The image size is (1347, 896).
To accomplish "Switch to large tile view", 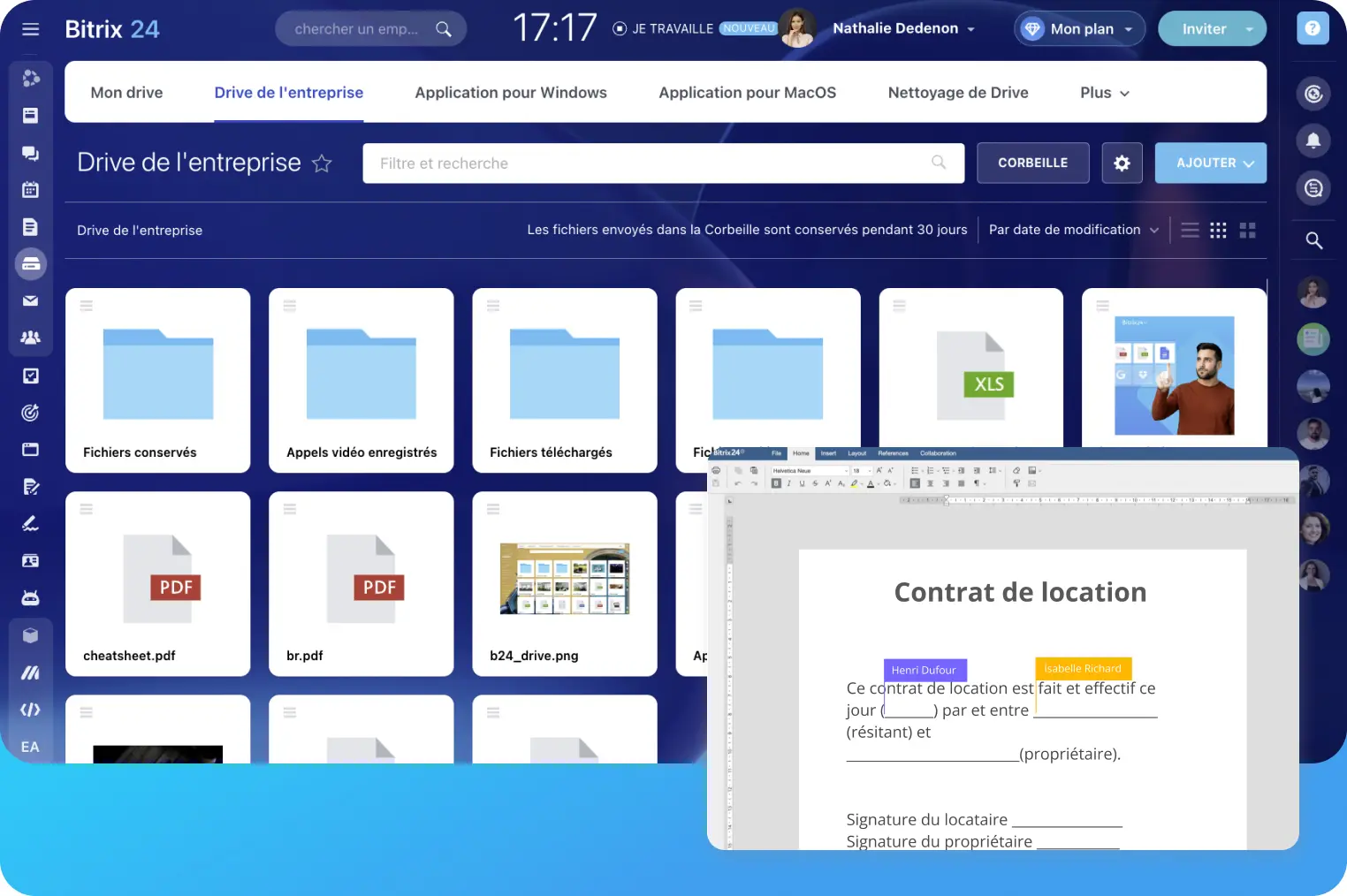I will coord(1247,231).
